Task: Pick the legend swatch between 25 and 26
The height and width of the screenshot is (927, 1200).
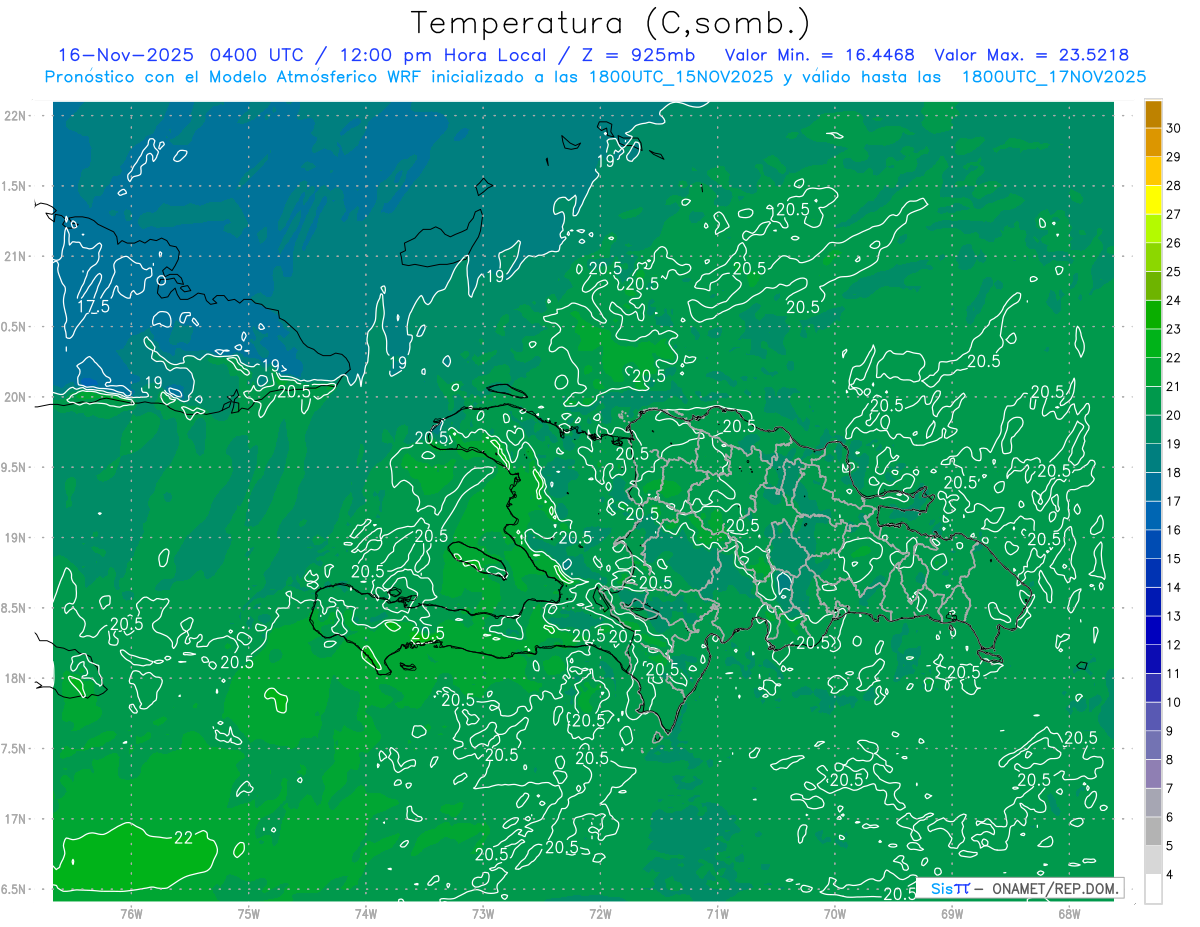Action: pos(1153,257)
